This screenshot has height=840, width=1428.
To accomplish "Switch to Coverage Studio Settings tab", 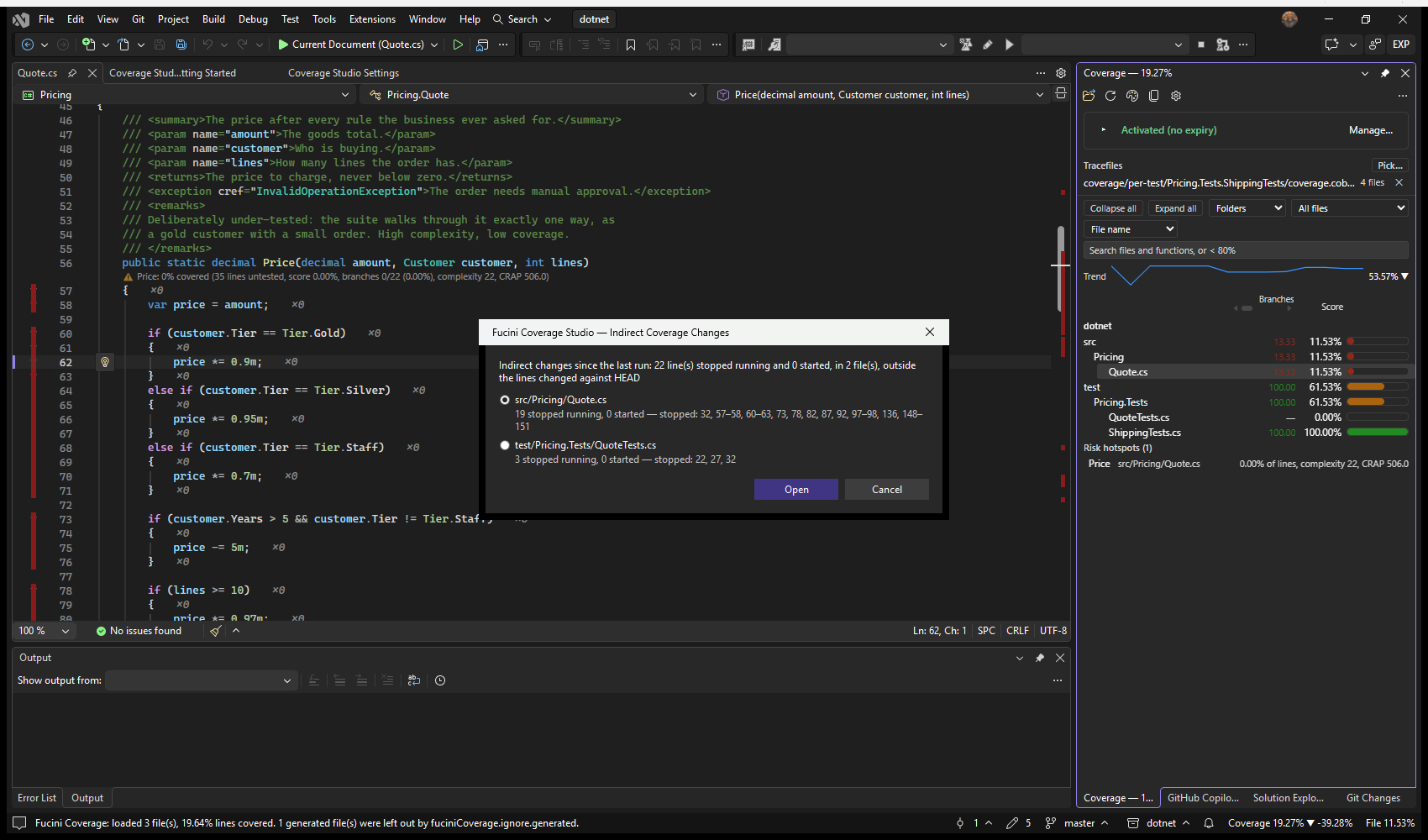I will click(344, 73).
